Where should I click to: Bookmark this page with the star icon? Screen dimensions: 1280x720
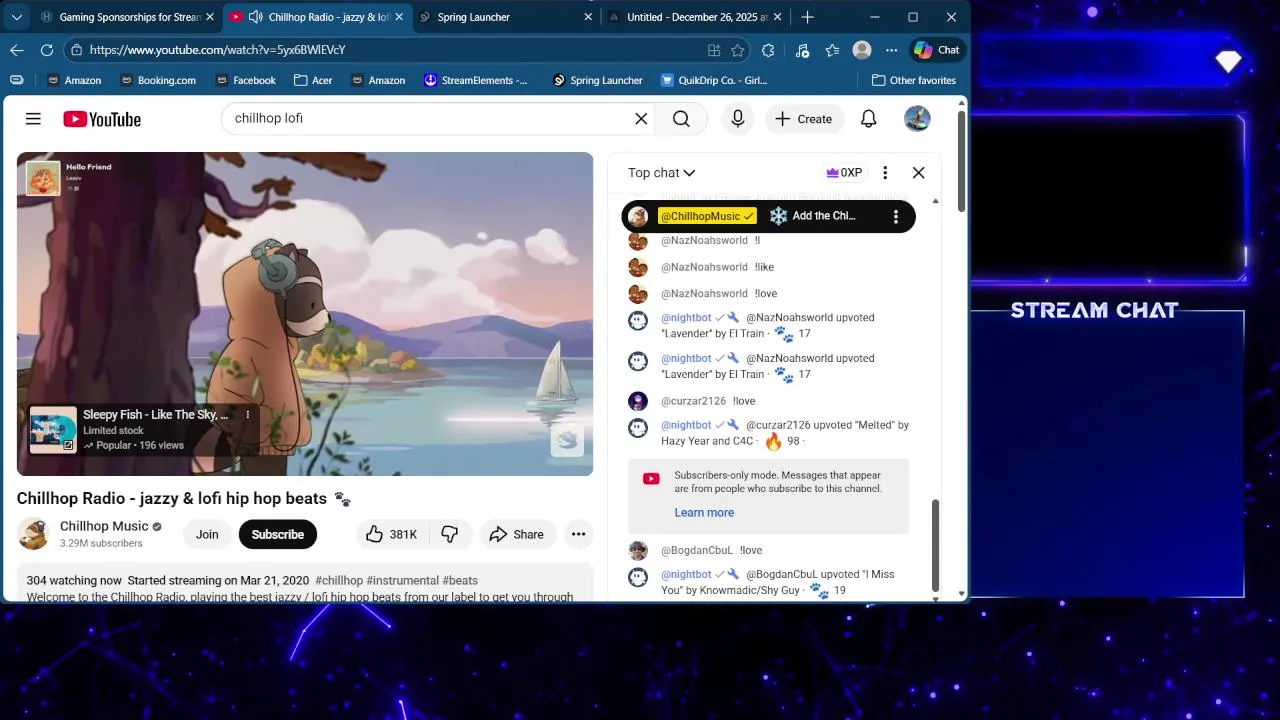point(738,50)
